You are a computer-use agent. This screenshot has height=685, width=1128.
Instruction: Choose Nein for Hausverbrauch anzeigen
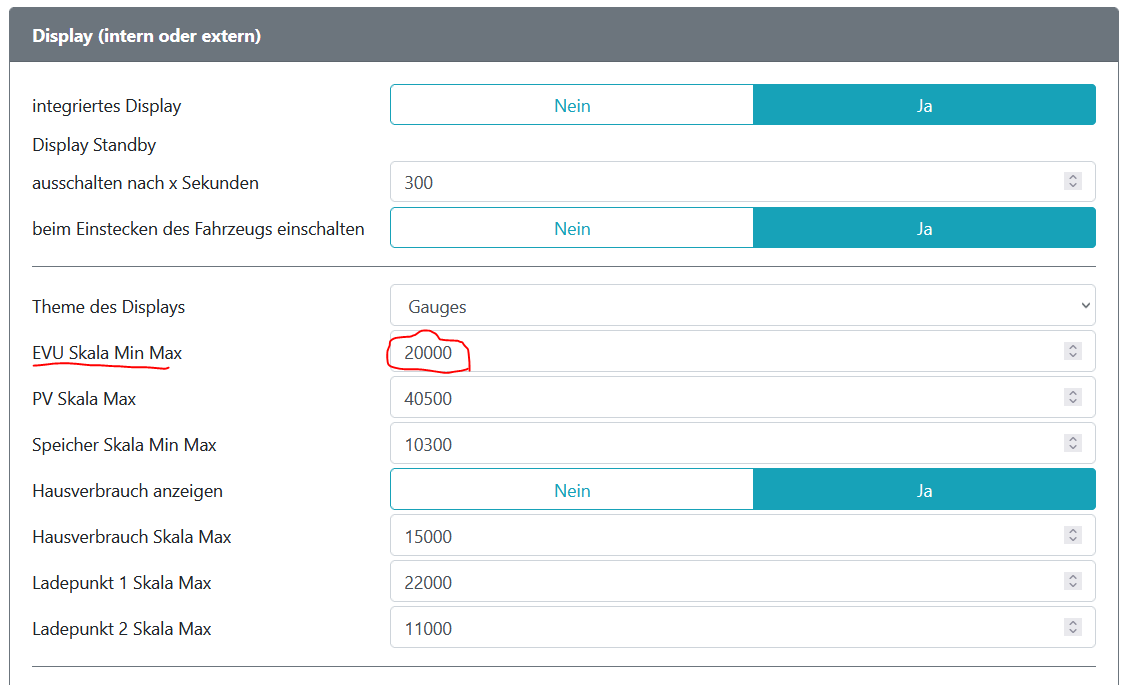[x=571, y=491]
